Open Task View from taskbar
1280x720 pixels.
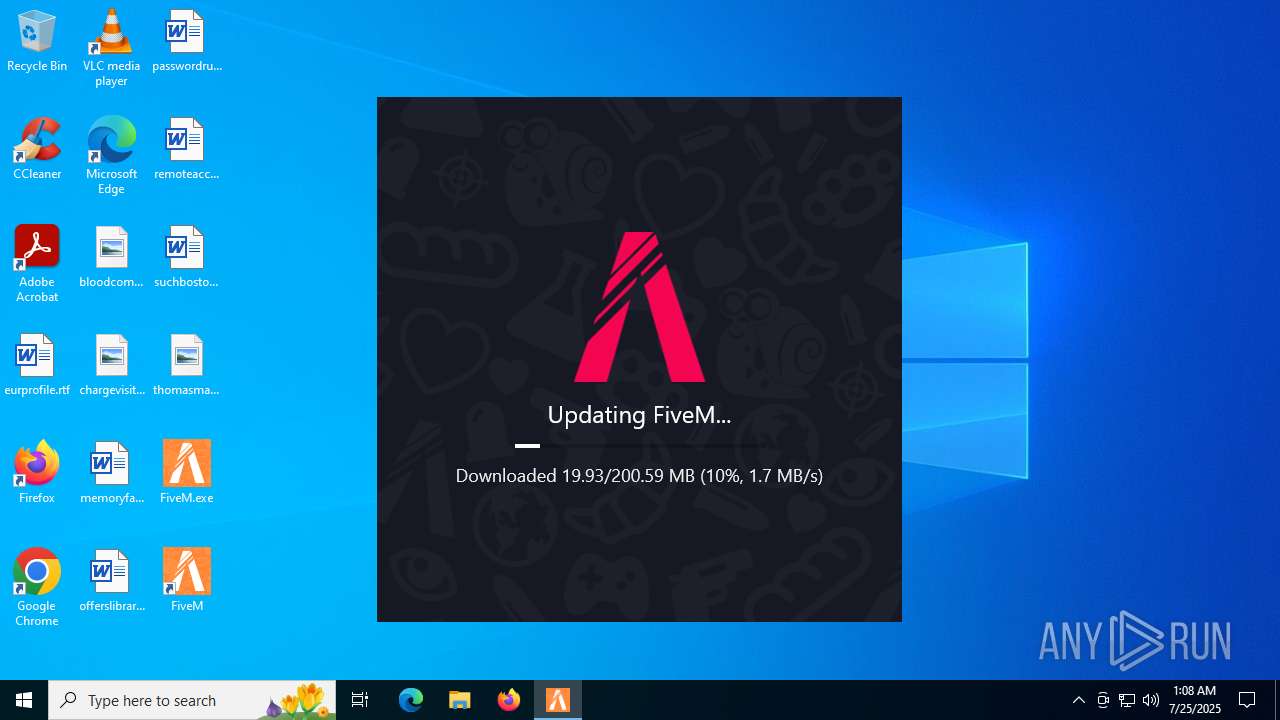[360, 700]
